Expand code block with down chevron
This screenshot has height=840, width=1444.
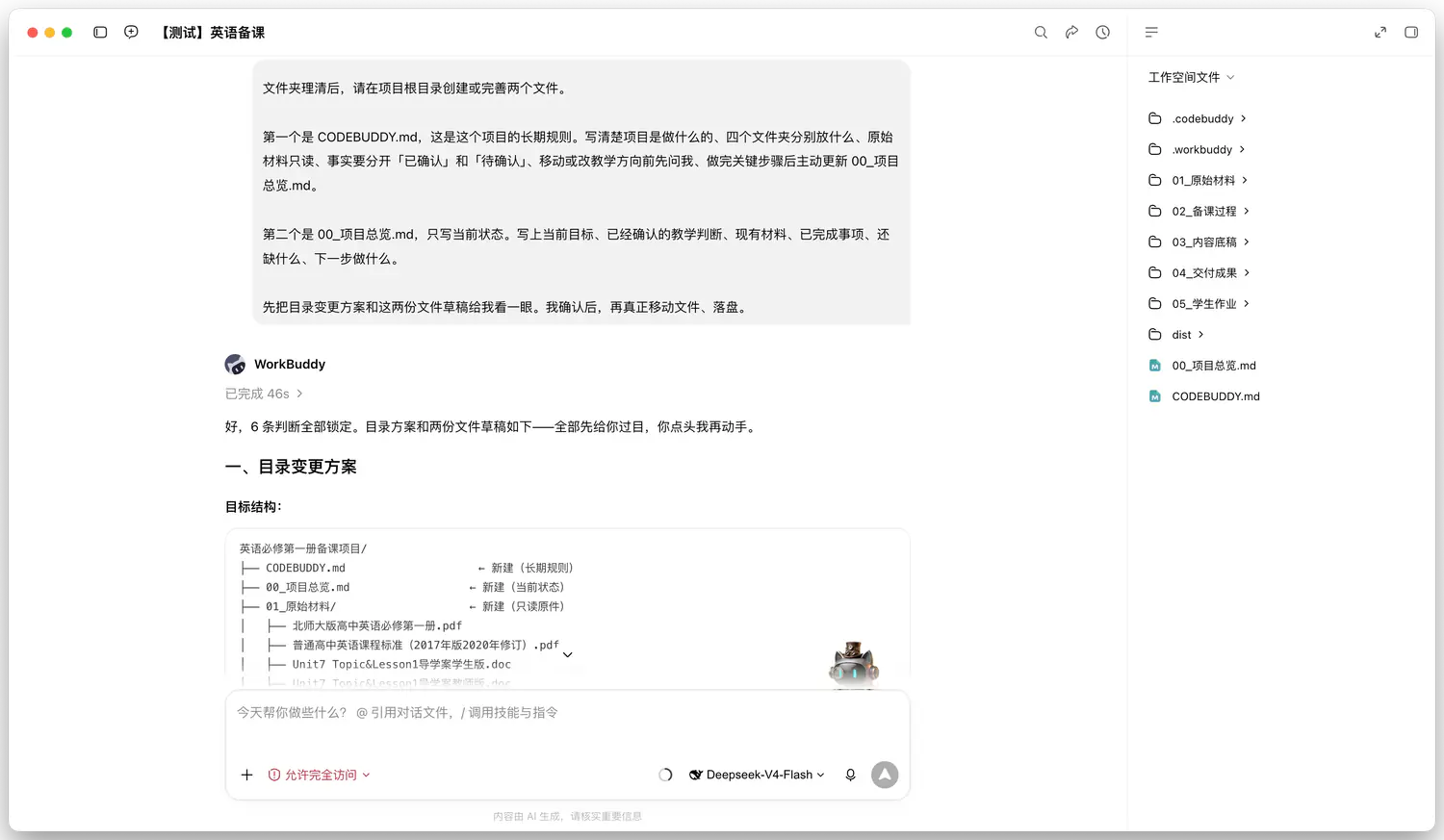[568, 654]
